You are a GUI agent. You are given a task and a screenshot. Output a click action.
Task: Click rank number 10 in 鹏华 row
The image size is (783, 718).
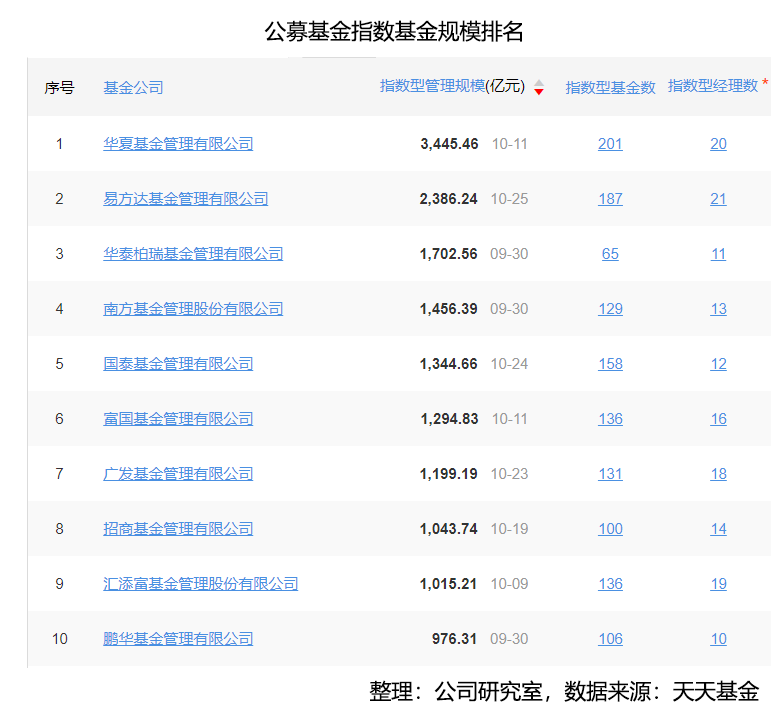[x=59, y=638]
